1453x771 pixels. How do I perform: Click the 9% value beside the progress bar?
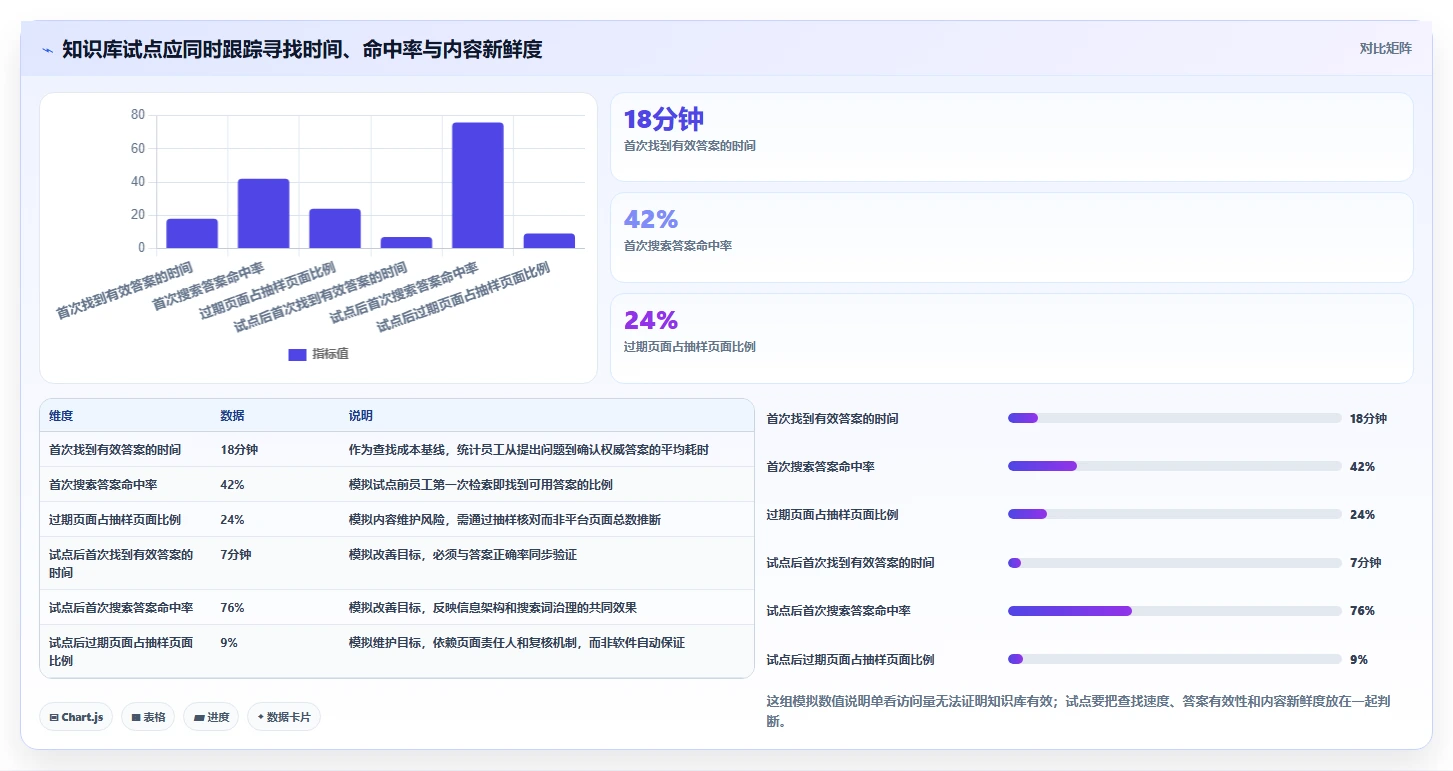click(x=1358, y=660)
